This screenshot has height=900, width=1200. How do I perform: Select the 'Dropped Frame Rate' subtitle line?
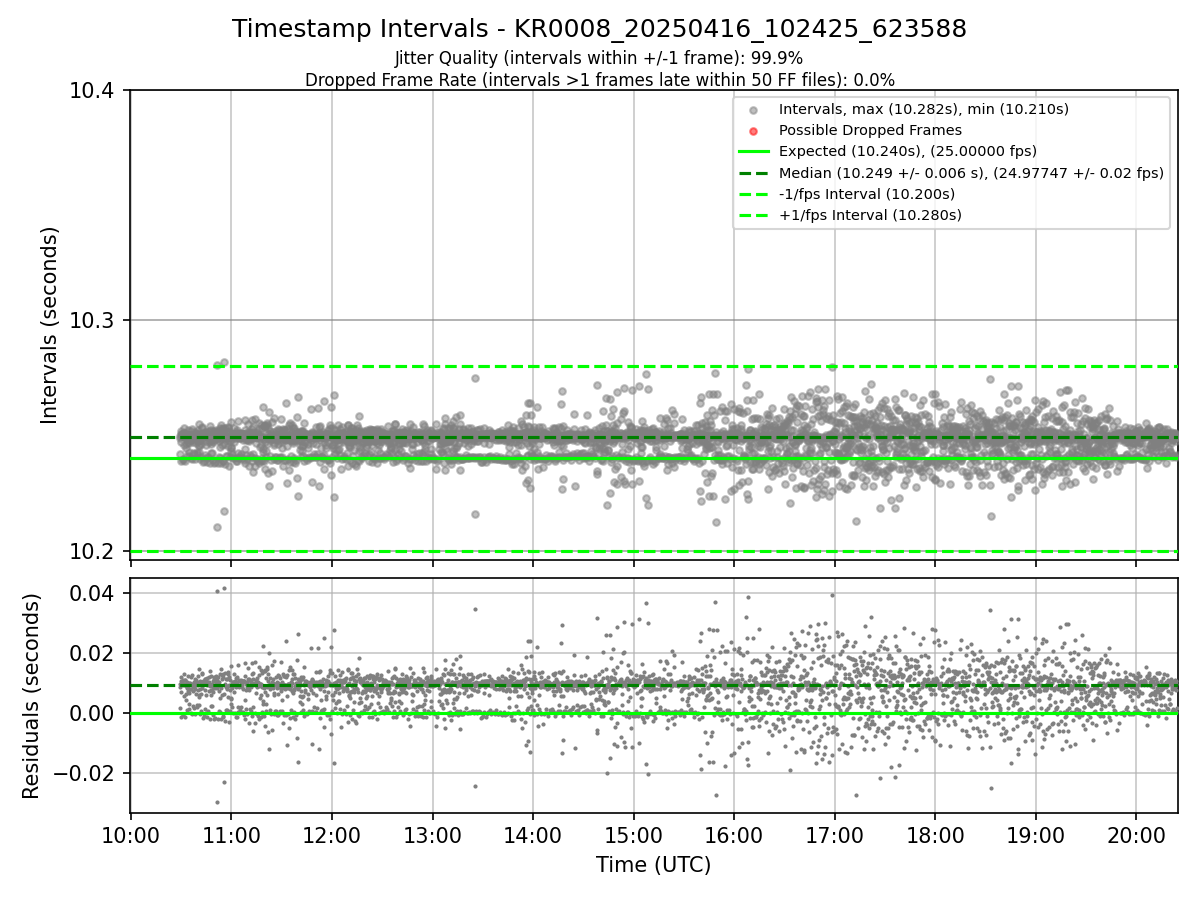[x=599, y=80]
